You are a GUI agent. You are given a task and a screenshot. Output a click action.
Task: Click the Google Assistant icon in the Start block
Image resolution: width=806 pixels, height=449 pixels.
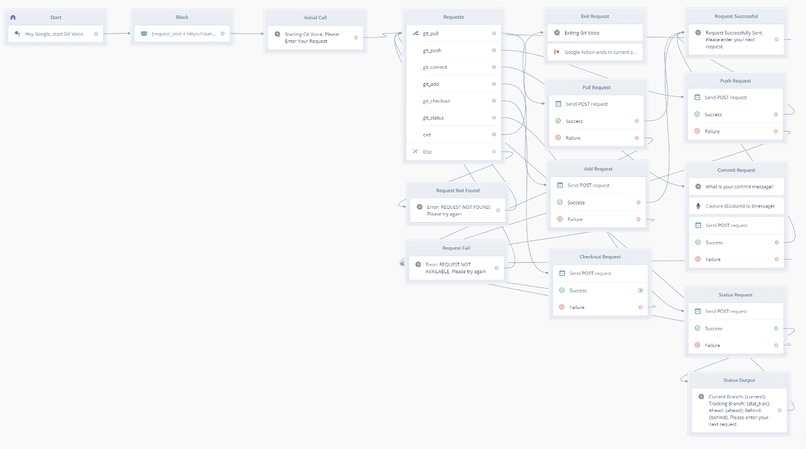(17, 33)
